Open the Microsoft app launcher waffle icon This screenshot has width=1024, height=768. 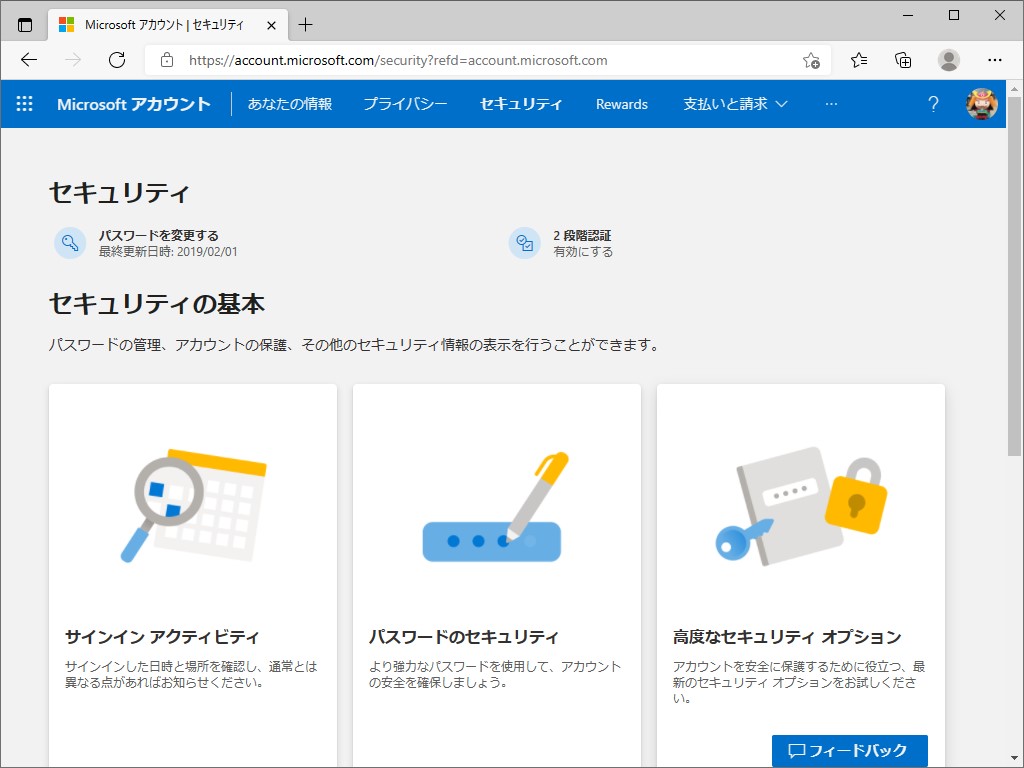point(23,104)
